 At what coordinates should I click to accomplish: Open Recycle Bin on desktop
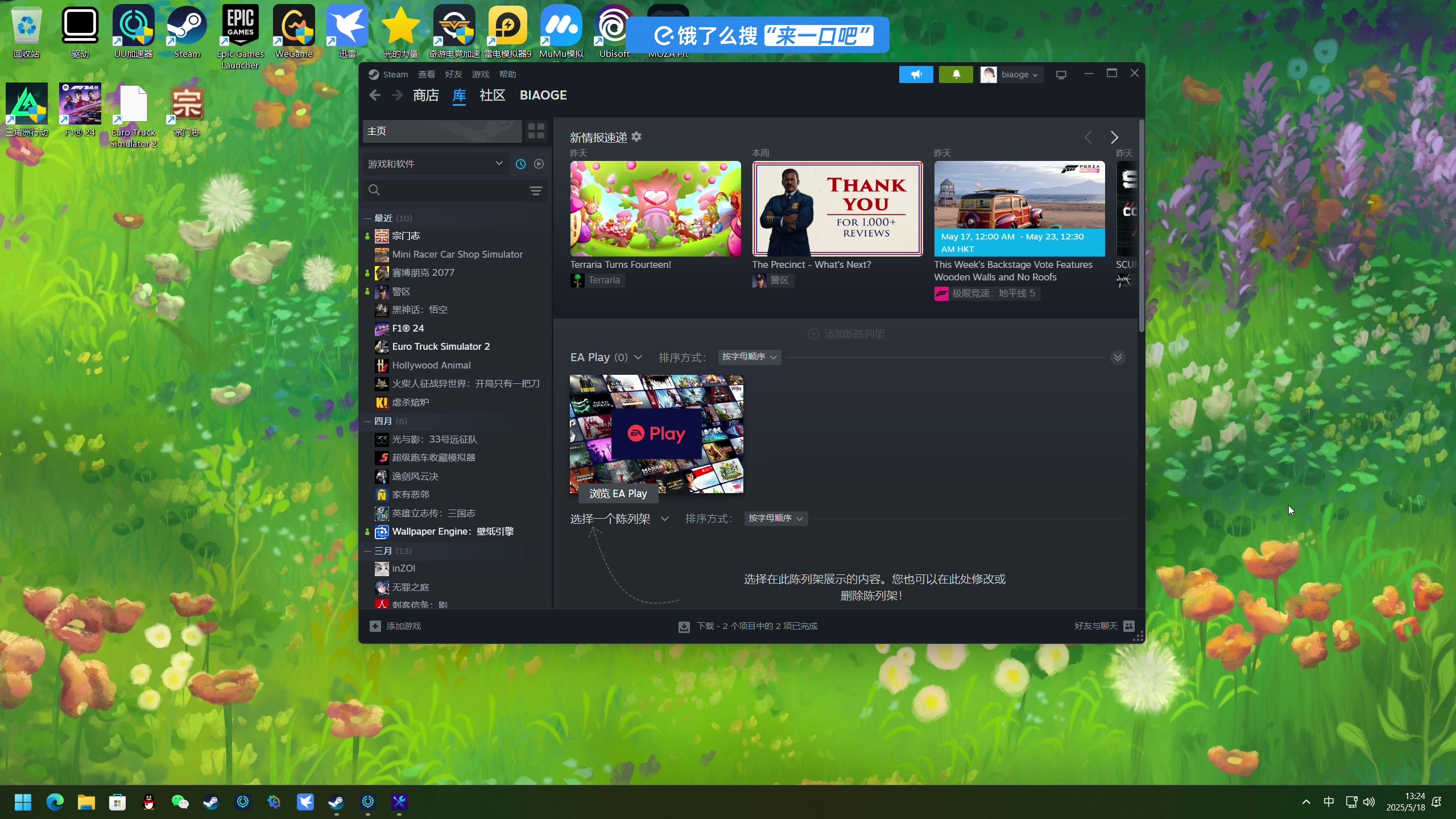27,32
